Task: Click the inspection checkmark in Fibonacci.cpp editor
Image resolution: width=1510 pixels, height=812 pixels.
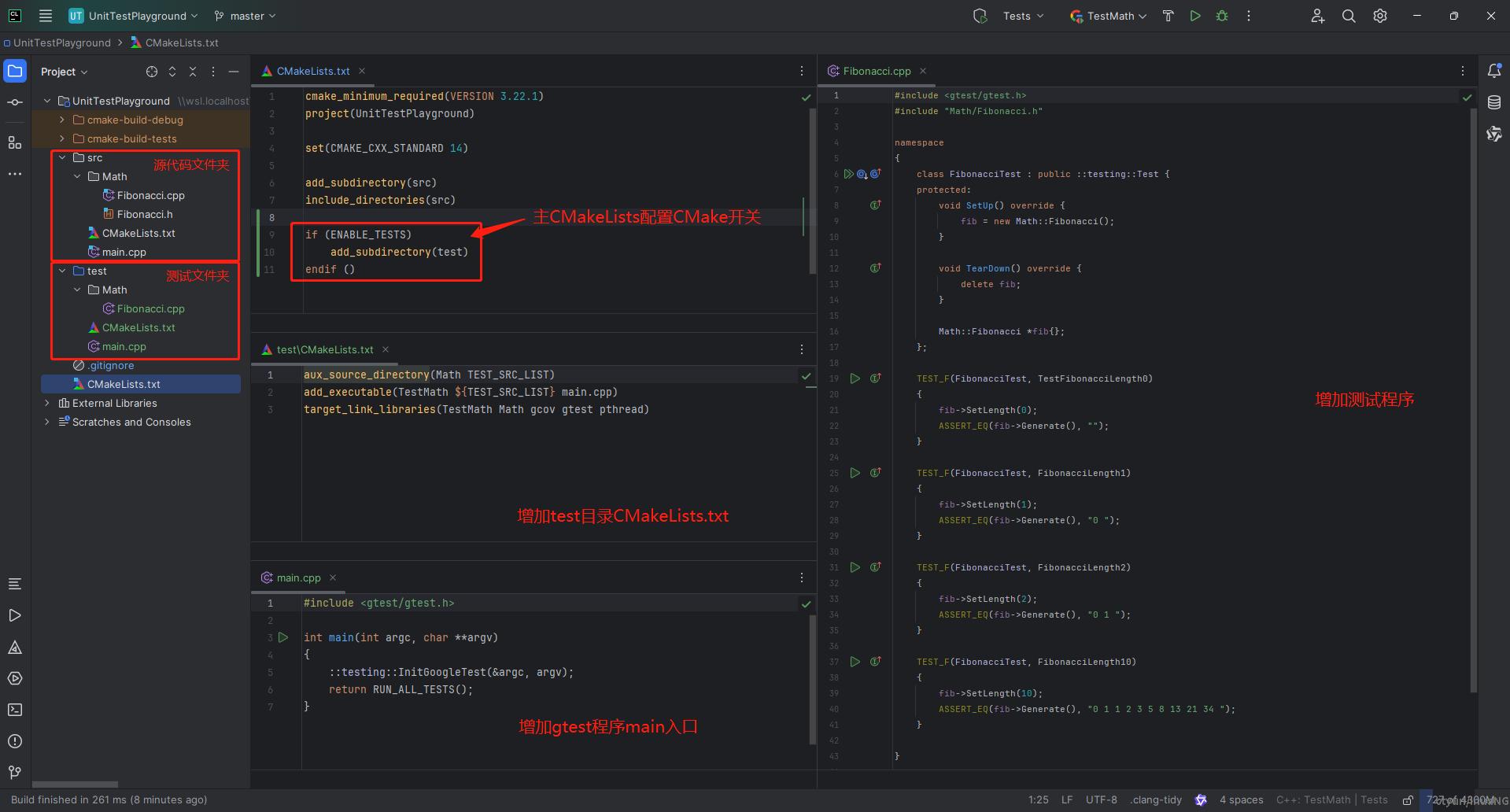Action: pyautogui.click(x=1467, y=97)
